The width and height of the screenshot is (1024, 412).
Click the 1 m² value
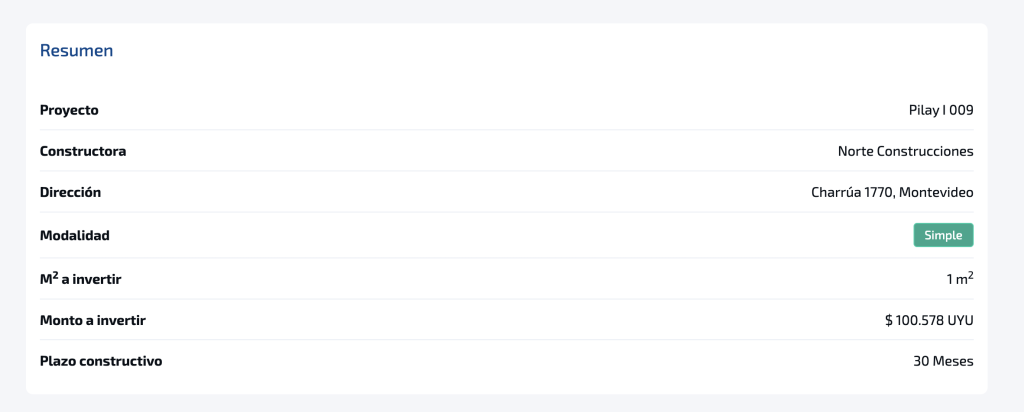coord(961,279)
